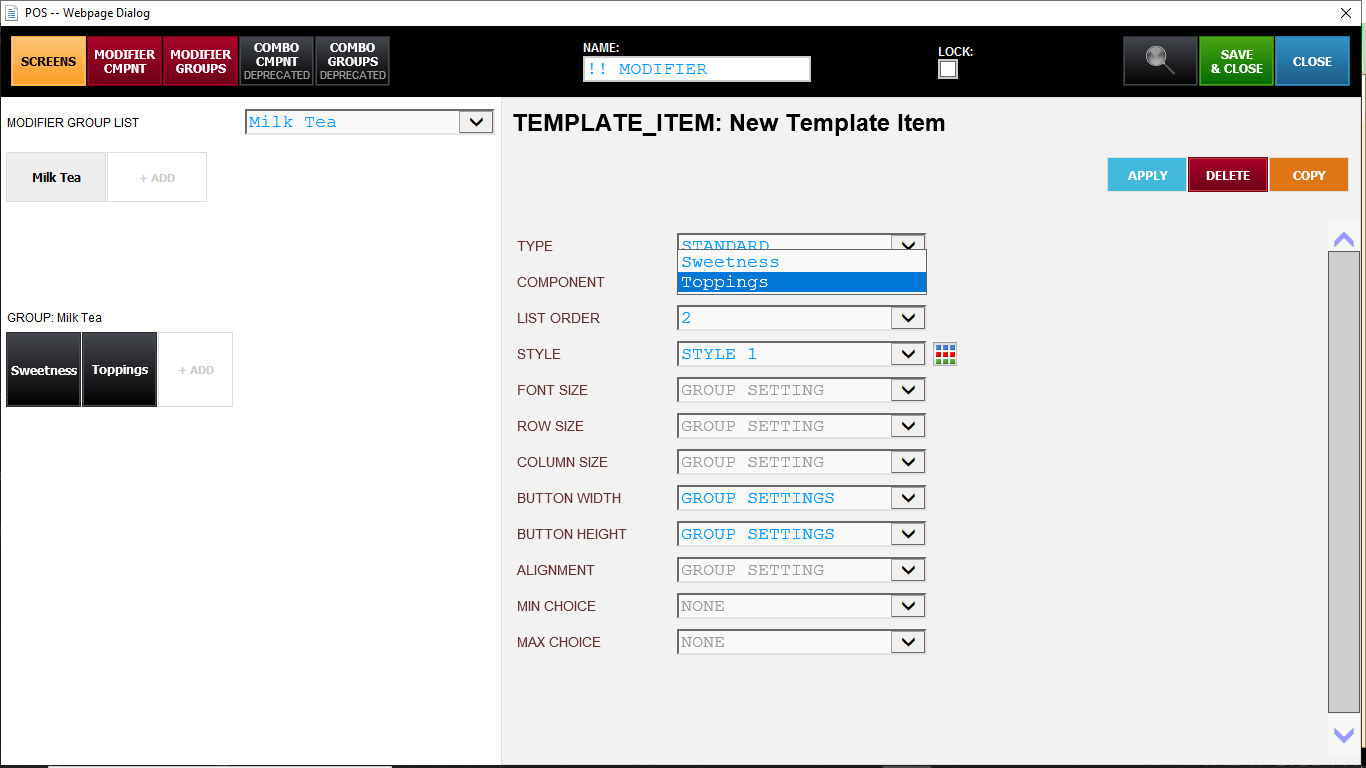Open the MODIFIER GROUPS tab
The height and width of the screenshot is (768, 1366).
click(201, 61)
